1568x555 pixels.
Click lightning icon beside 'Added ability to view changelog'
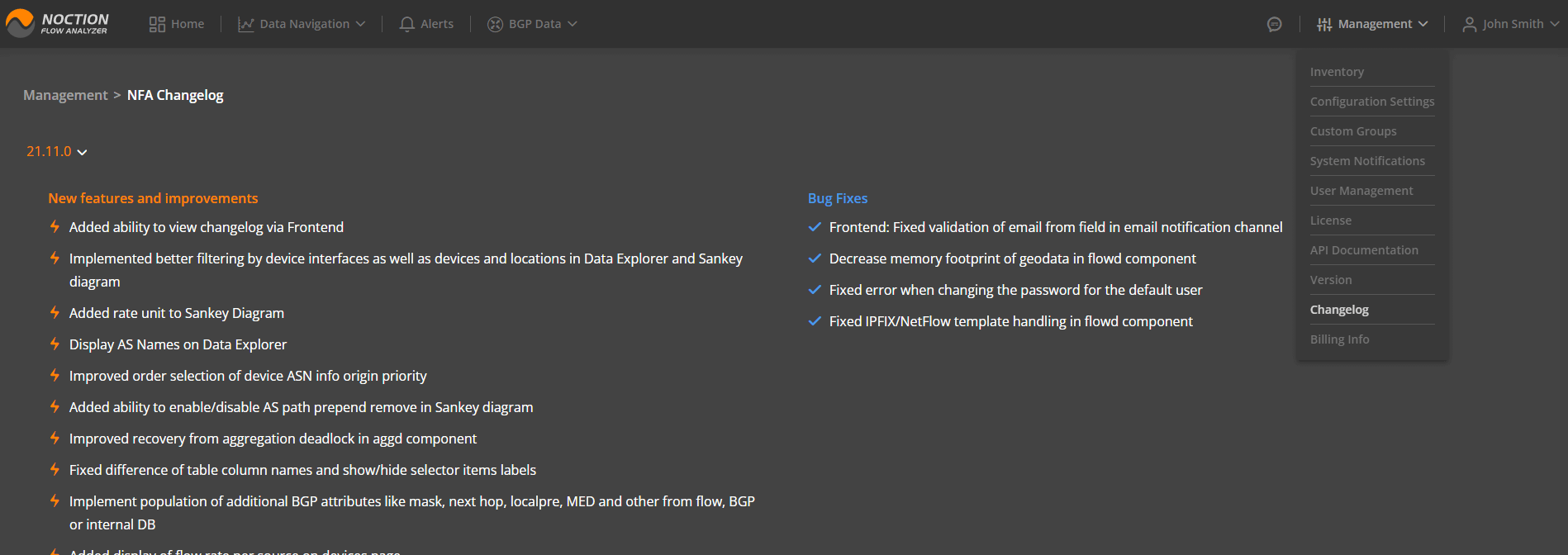click(x=55, y=226)
